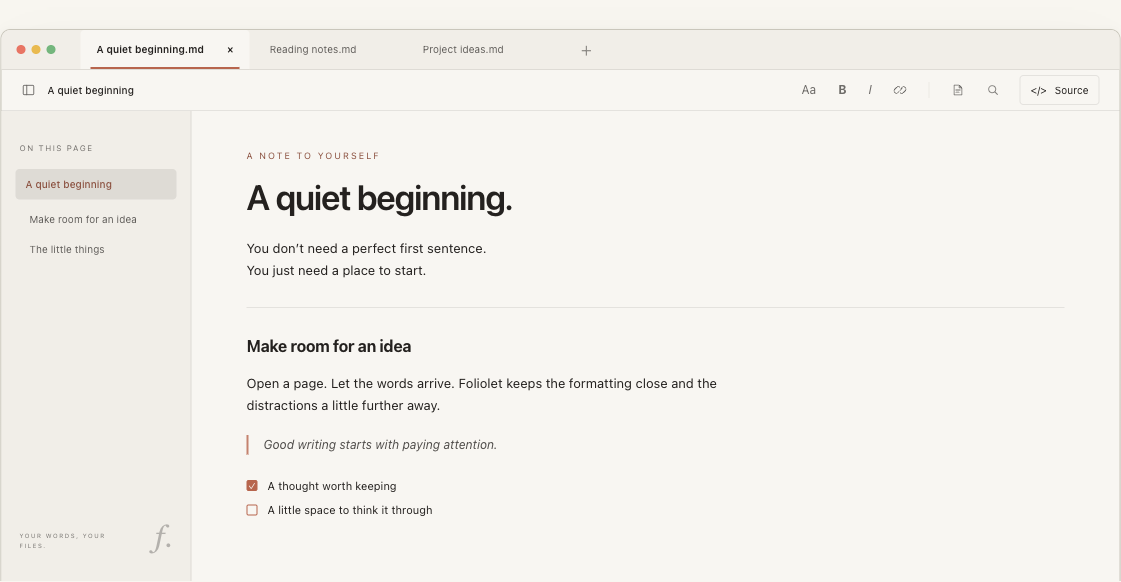Image resolution: width=1121 pixels, height=582 pixels.
Task: Click the A quiet beginning. main heading
Action: click(x=380, y=199)
